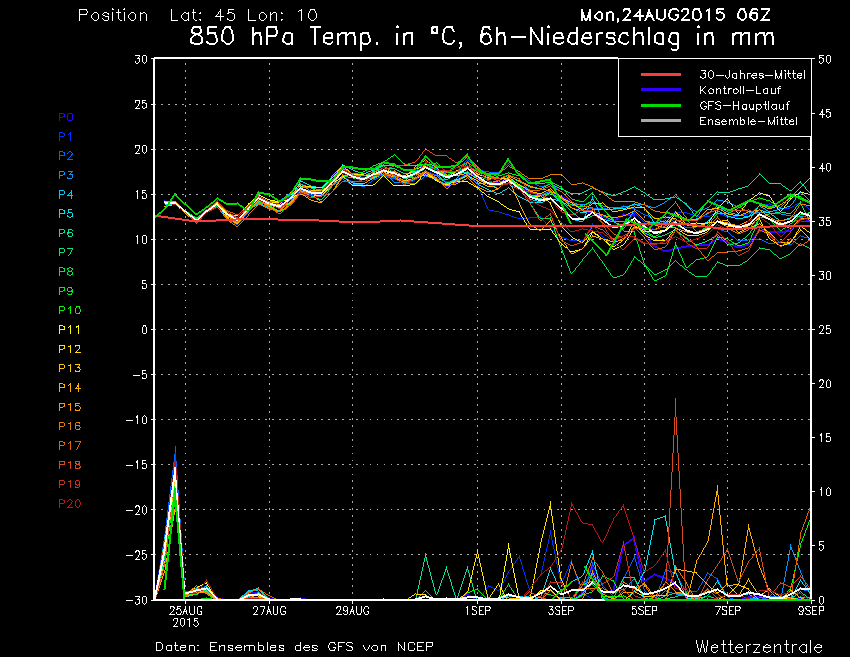The image size is (850, 657).
Task: Click the P9 ensemble label
Action: 66,291
